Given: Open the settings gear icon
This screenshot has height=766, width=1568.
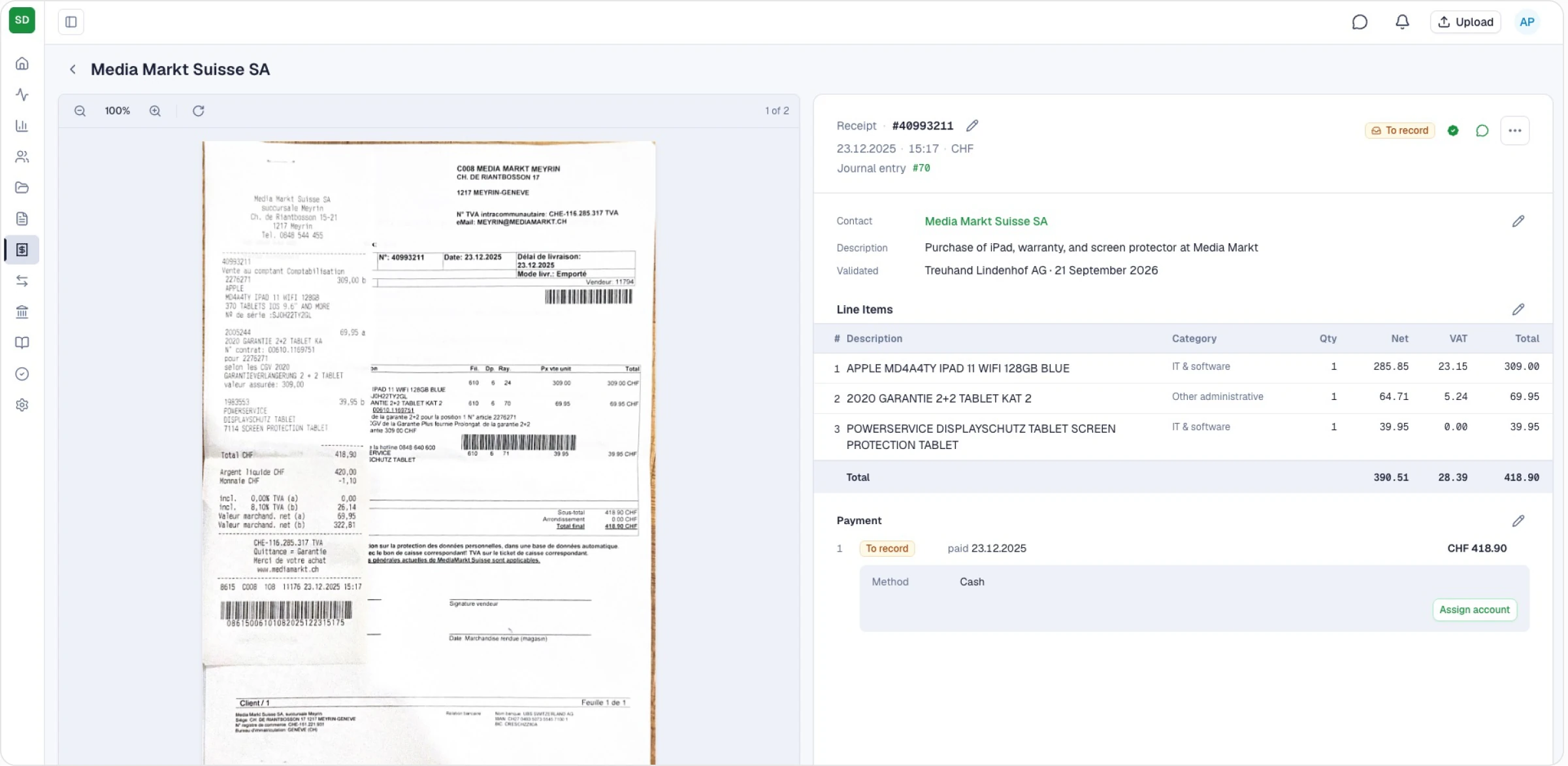Looking at the screenshot, I should point(22,405).
